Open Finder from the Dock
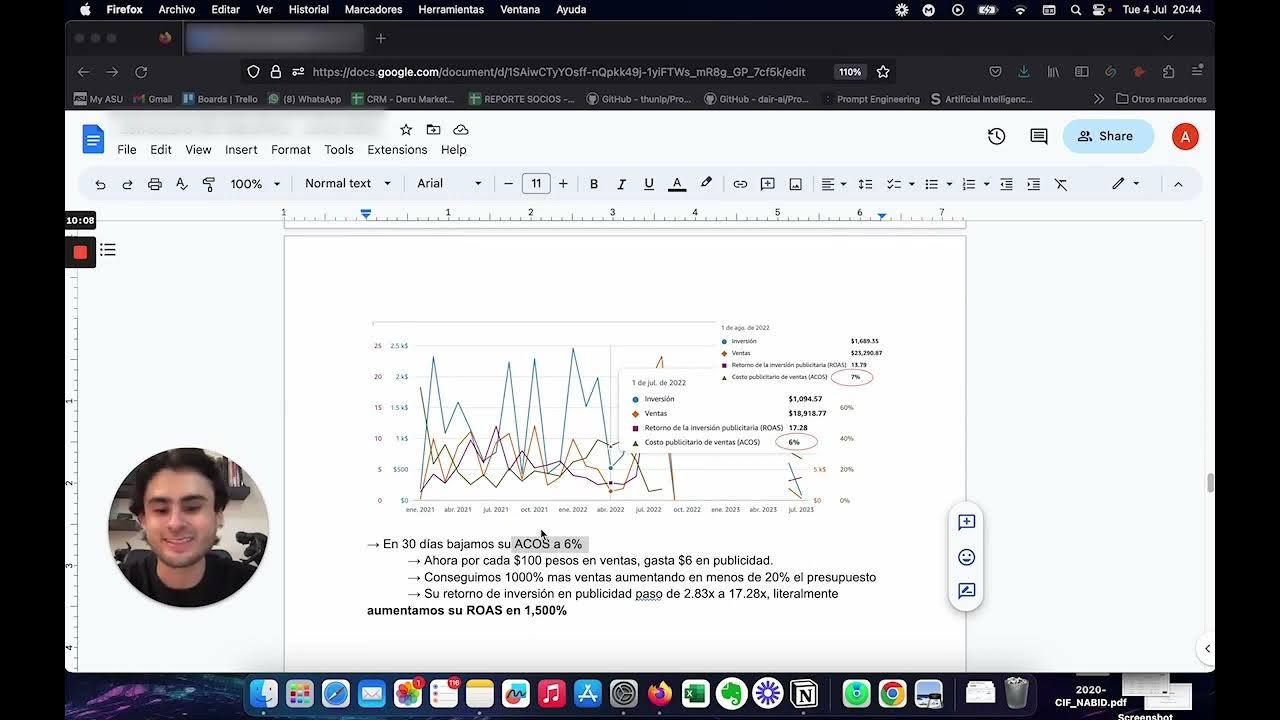The image size is (1280, 720). tap(264, 693)
